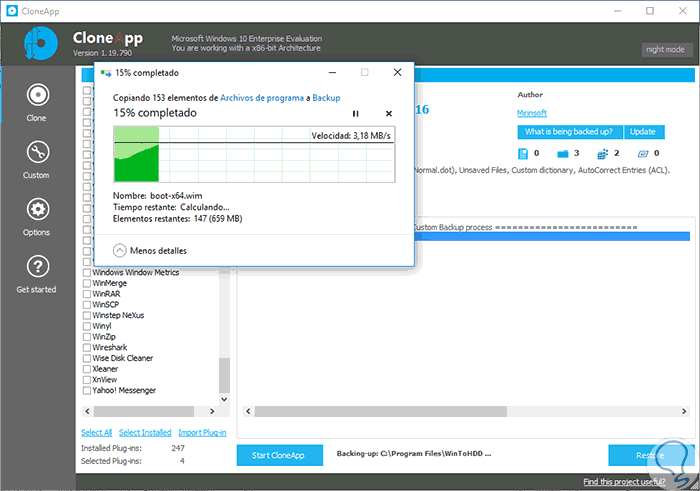Click the Update button

644,132
